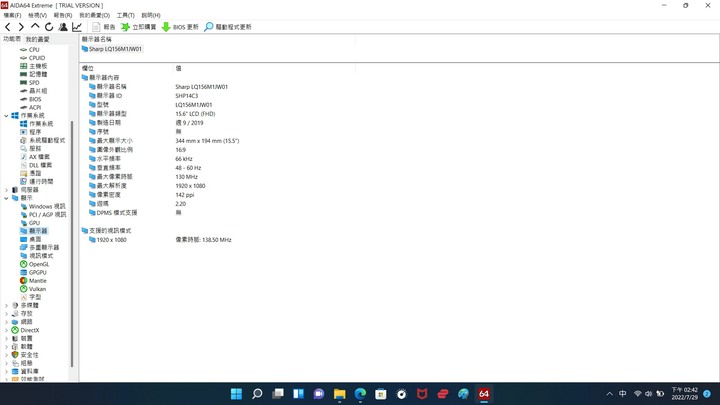
Task: Click the AIDA64 icon in the taskbar
Action: 484,394
